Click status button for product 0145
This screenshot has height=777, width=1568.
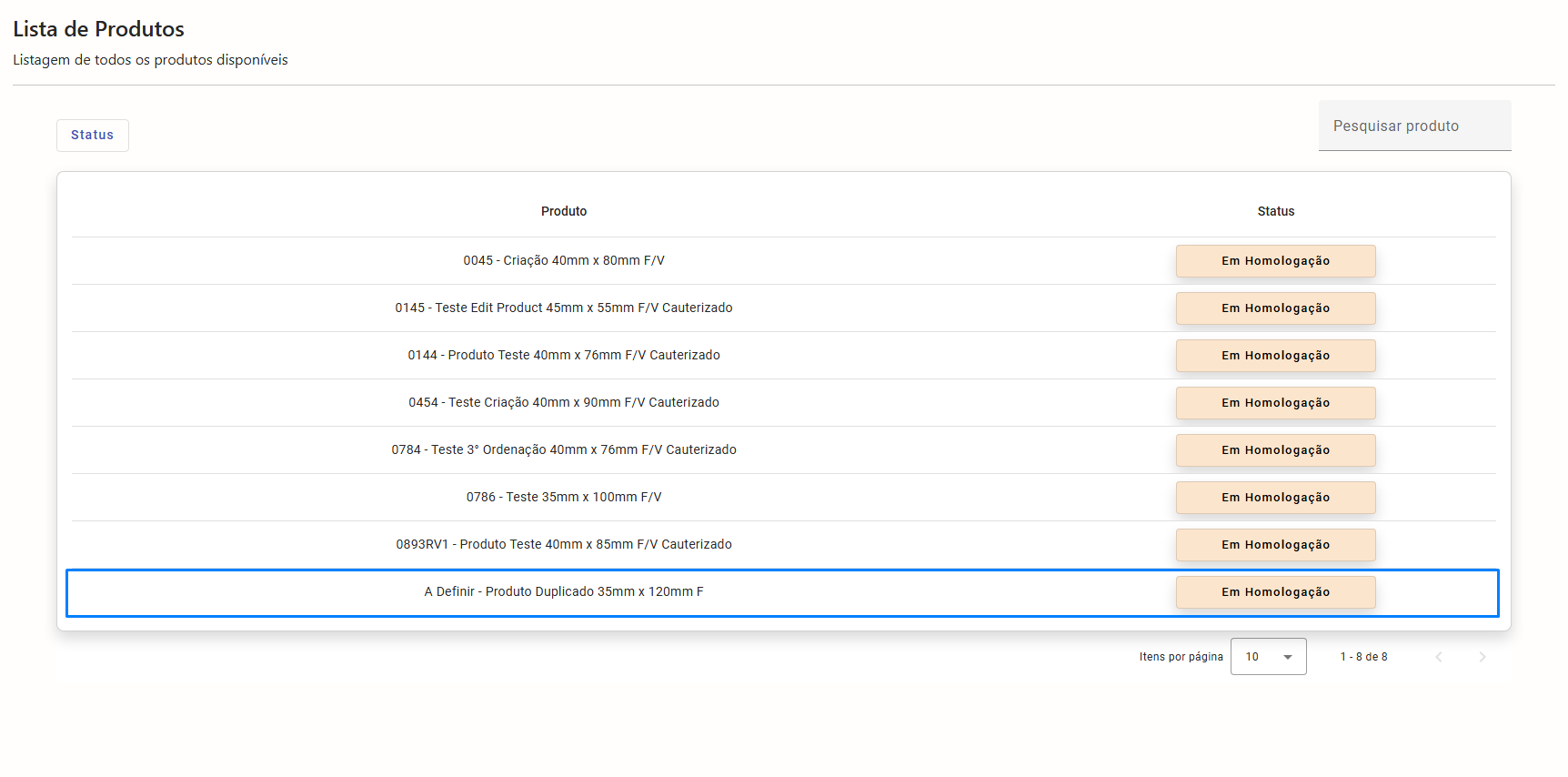[1275, 308]
